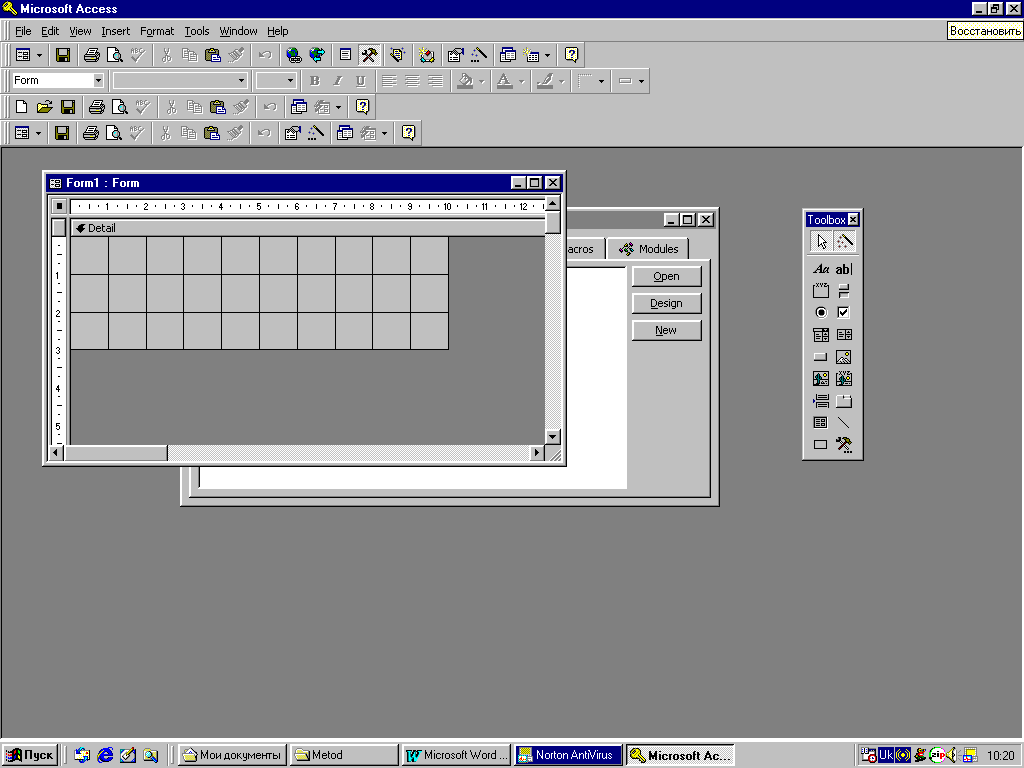This screenshot has width=1024, height=768.
Task: Expand the View button arrow in first toolbar row
Action: [39, 55]
